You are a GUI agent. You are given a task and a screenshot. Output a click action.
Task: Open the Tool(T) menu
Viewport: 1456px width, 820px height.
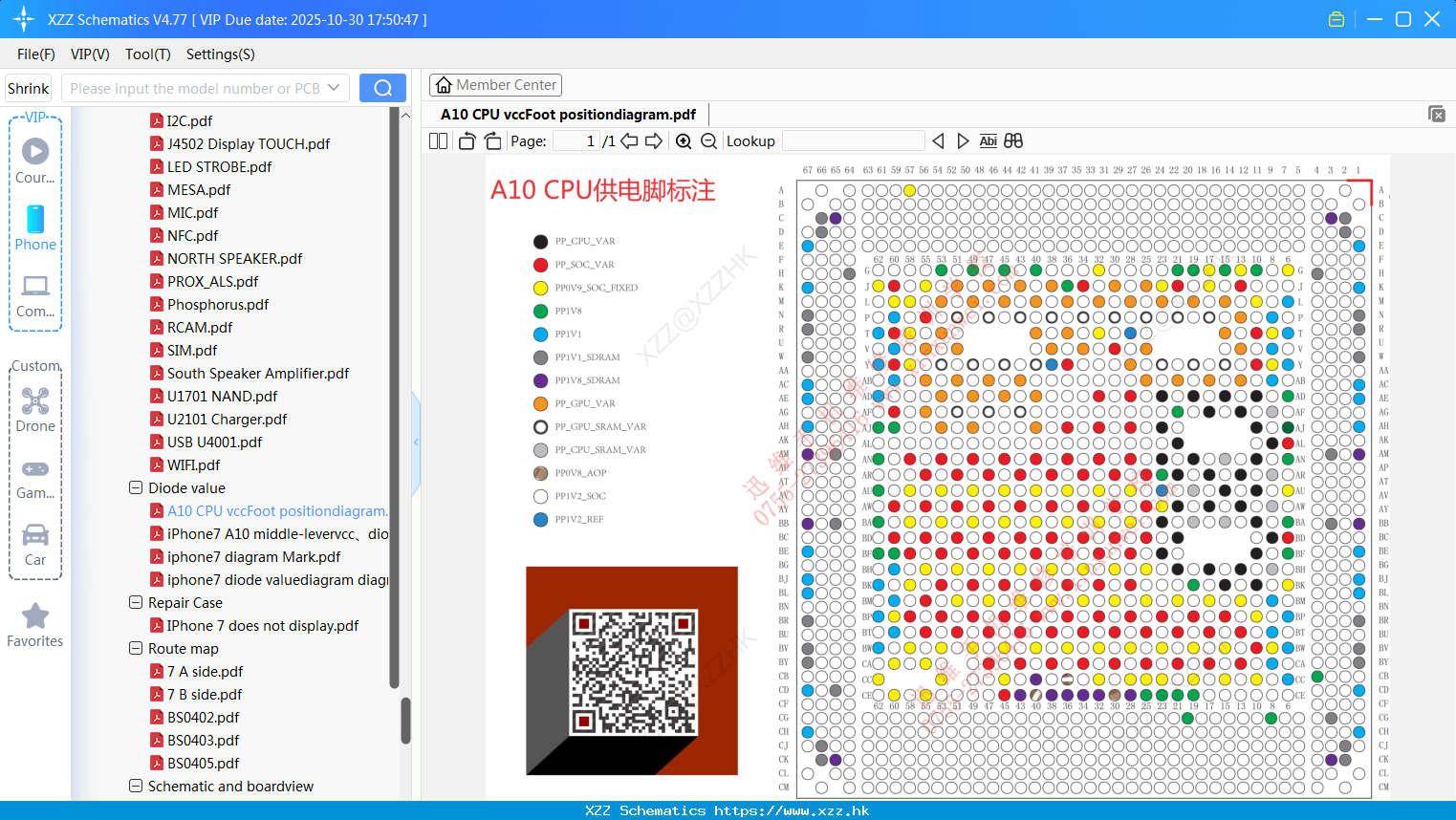pos(148,54)
